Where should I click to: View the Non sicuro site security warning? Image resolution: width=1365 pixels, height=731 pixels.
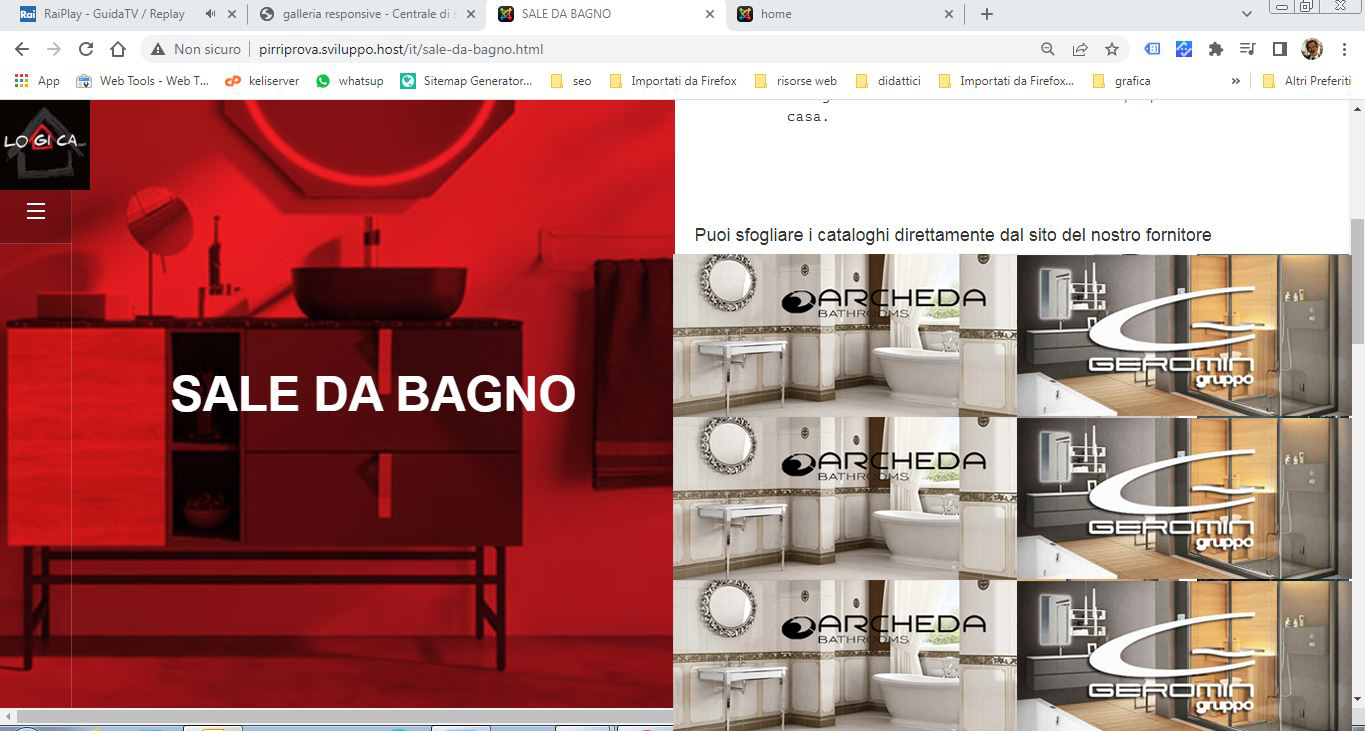click(196, 49)
